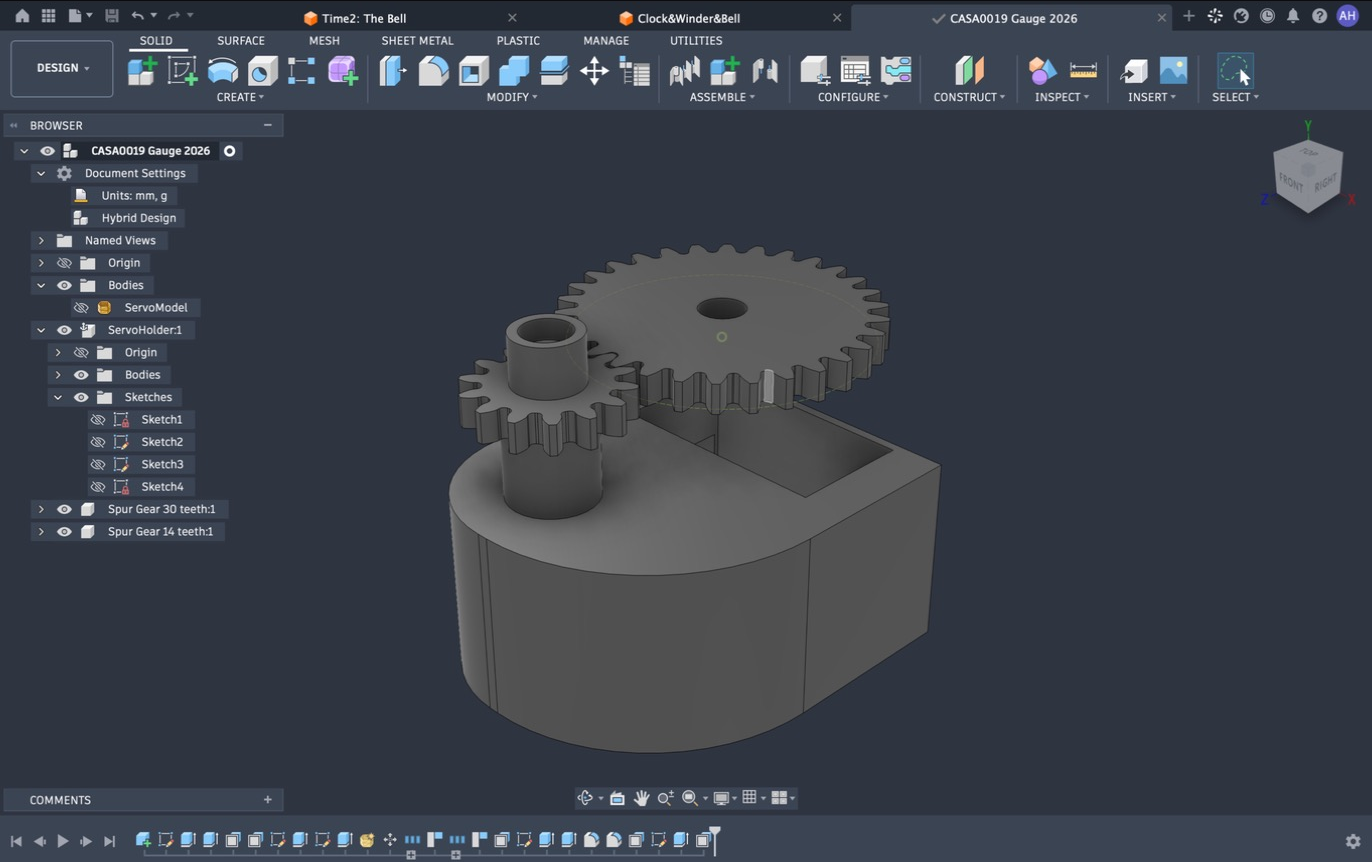Open Change Parameters in Modify group
This screenshot has height=862, width=1372.
(x=635, y=71)
